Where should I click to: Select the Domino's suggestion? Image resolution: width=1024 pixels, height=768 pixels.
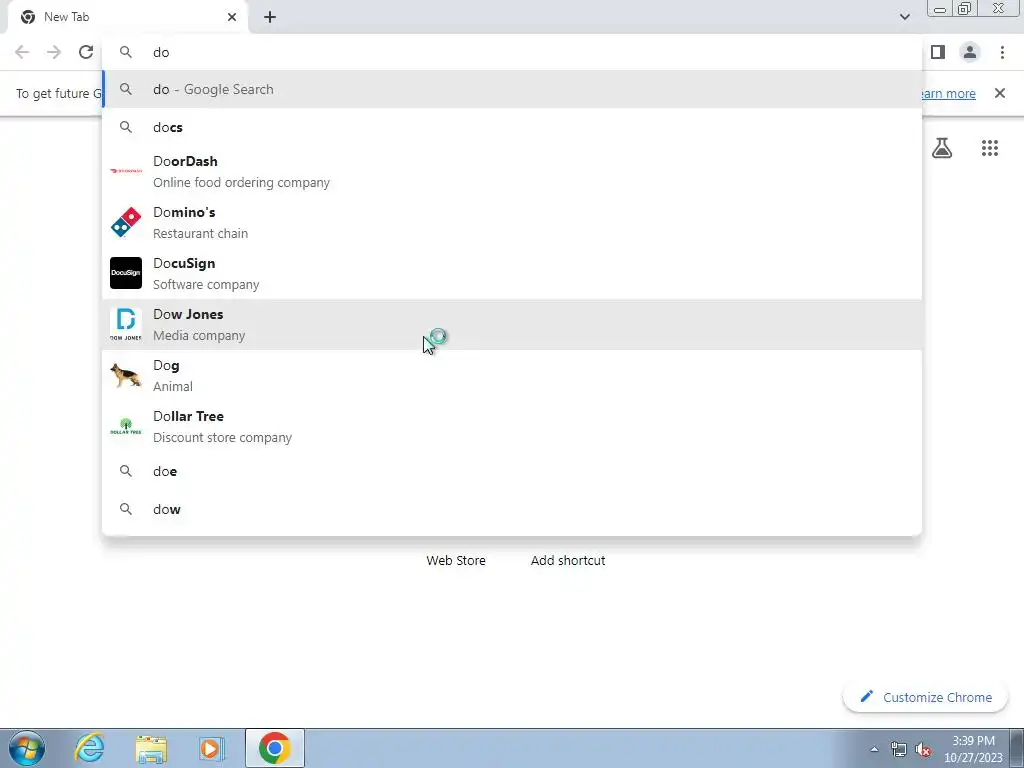512,223
